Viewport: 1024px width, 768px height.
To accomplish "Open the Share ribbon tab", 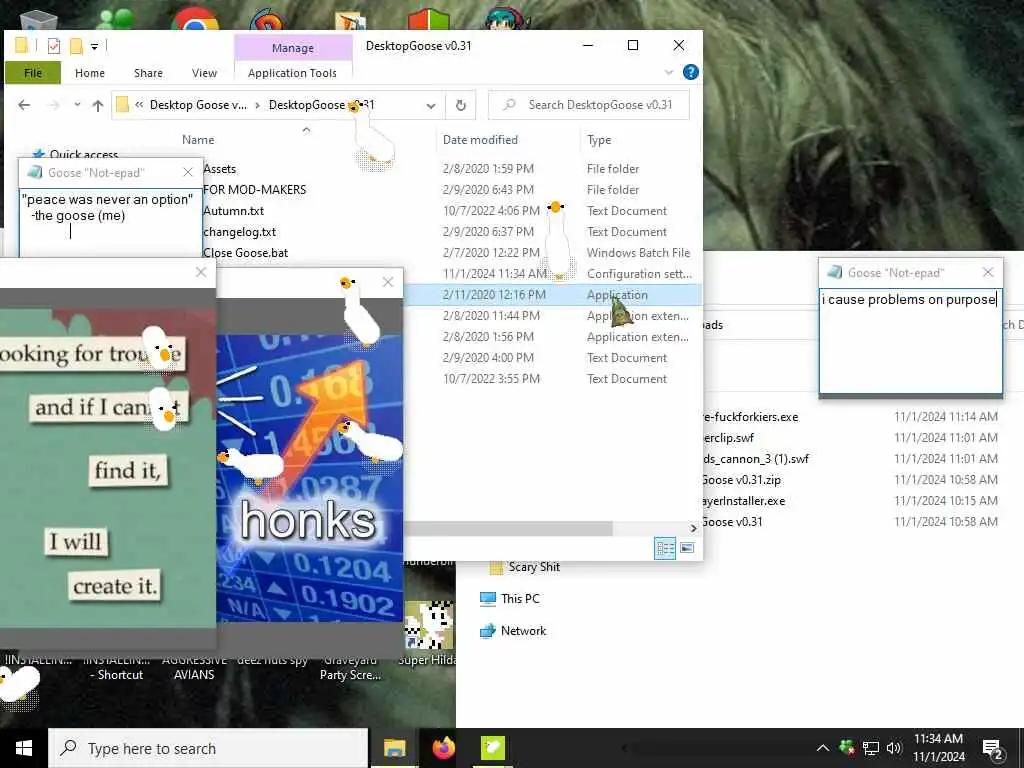I will click(148, 72).
